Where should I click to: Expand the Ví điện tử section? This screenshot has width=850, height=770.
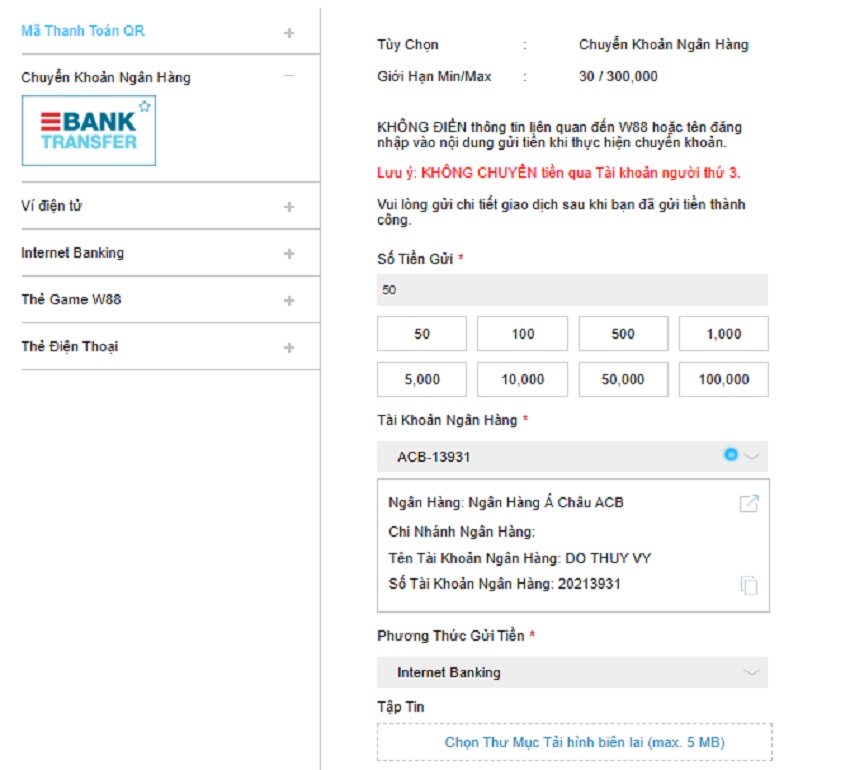(289, 207)
